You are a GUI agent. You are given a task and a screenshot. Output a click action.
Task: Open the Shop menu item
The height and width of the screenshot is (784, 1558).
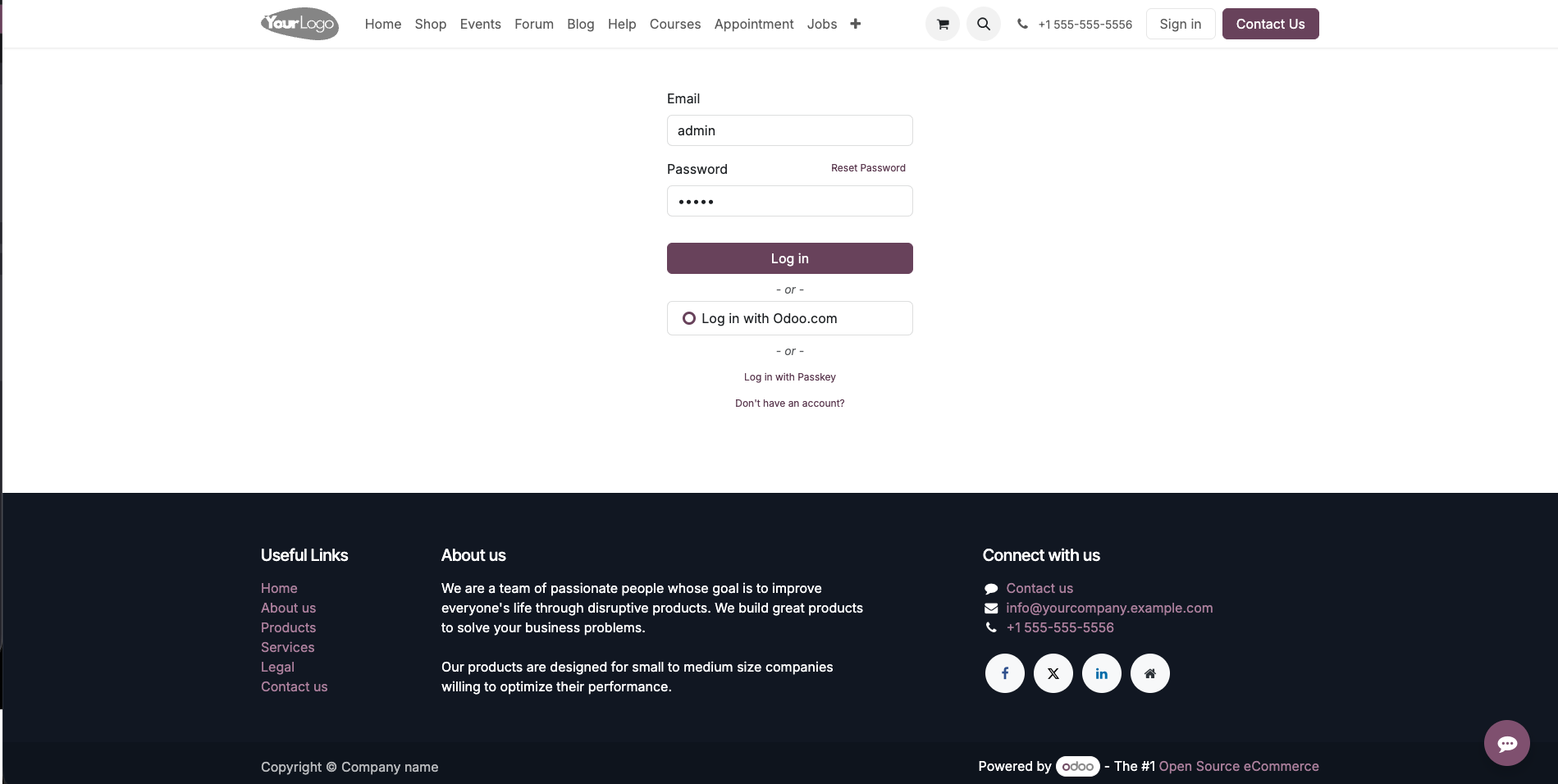[431, 24]
